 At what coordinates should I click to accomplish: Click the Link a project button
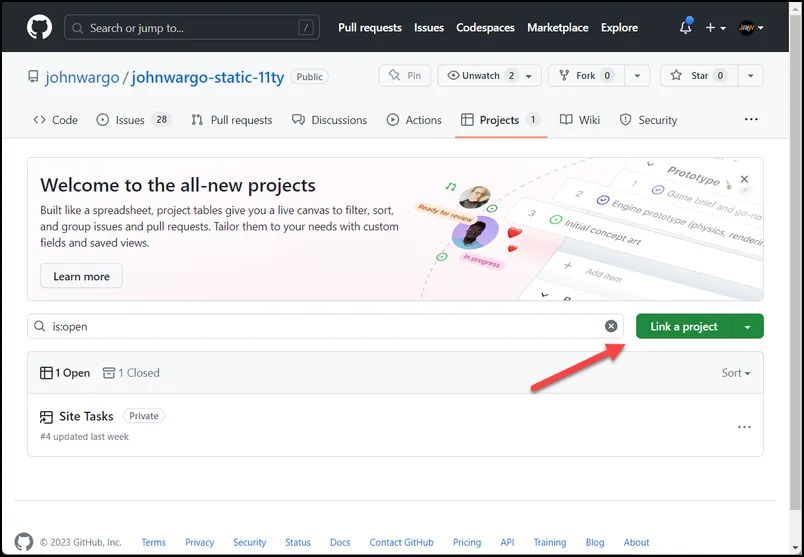pos(684,326)
